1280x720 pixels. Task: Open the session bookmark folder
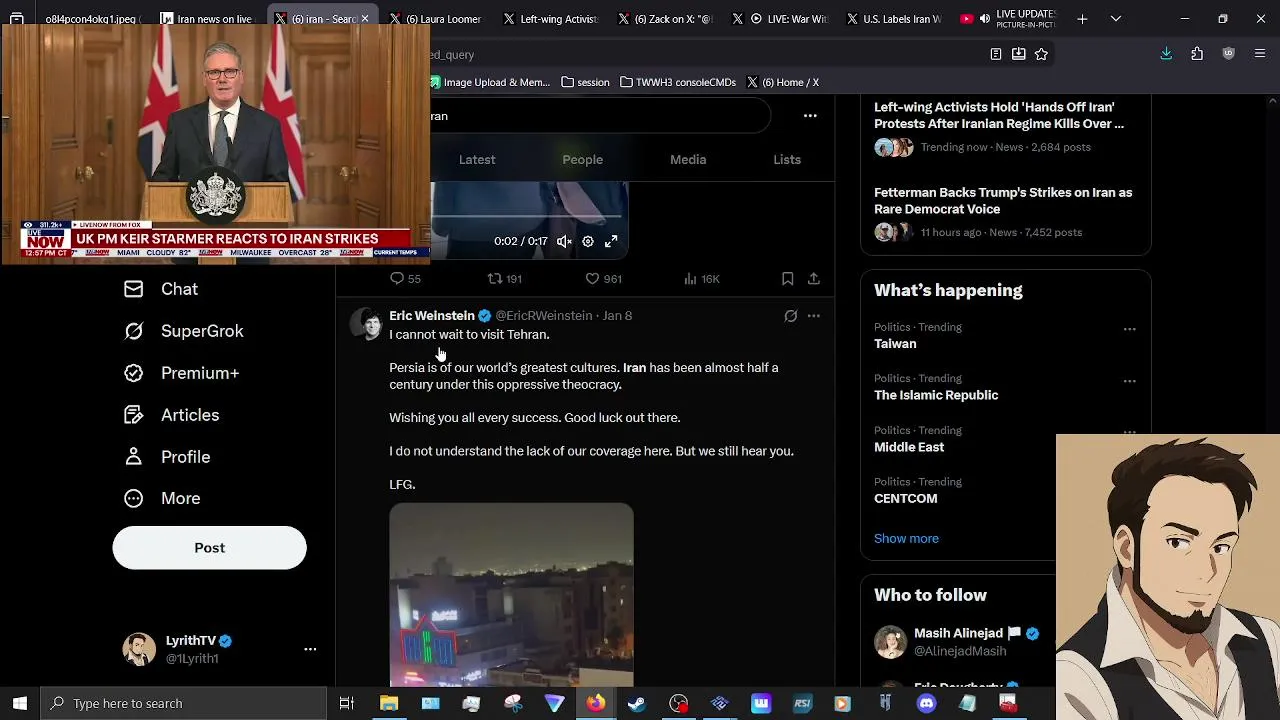pos(585,82)
